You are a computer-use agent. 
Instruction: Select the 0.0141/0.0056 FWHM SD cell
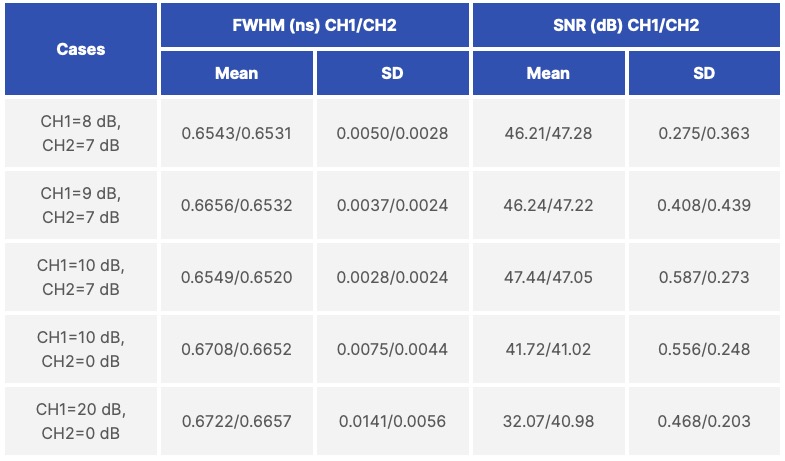392,421
